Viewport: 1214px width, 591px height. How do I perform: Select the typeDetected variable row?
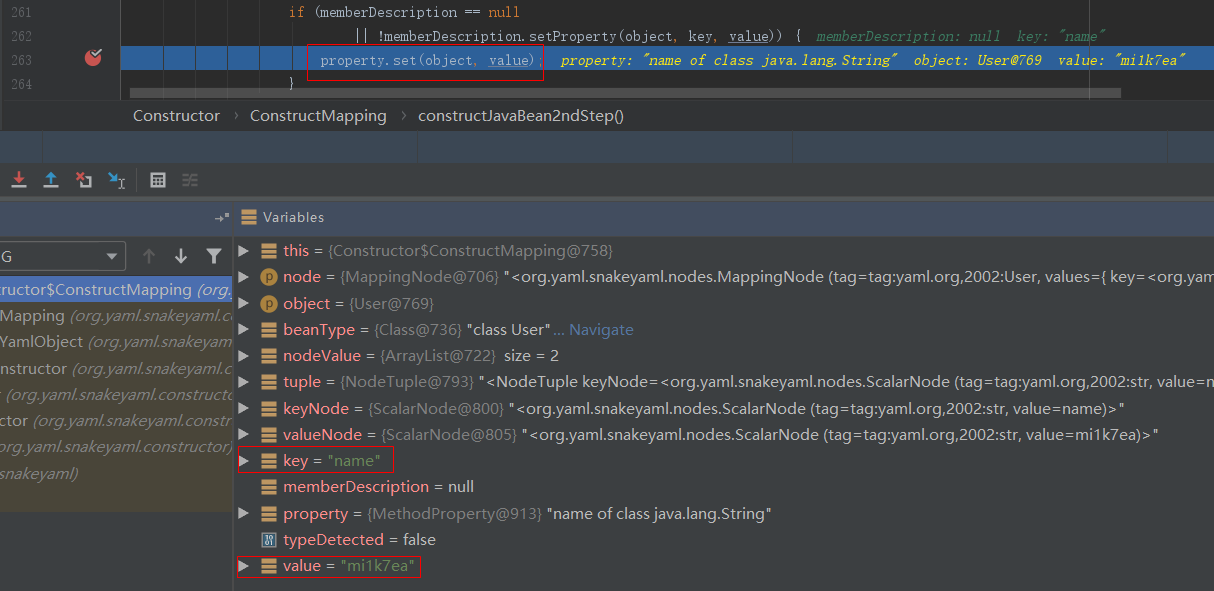point(359,540)
